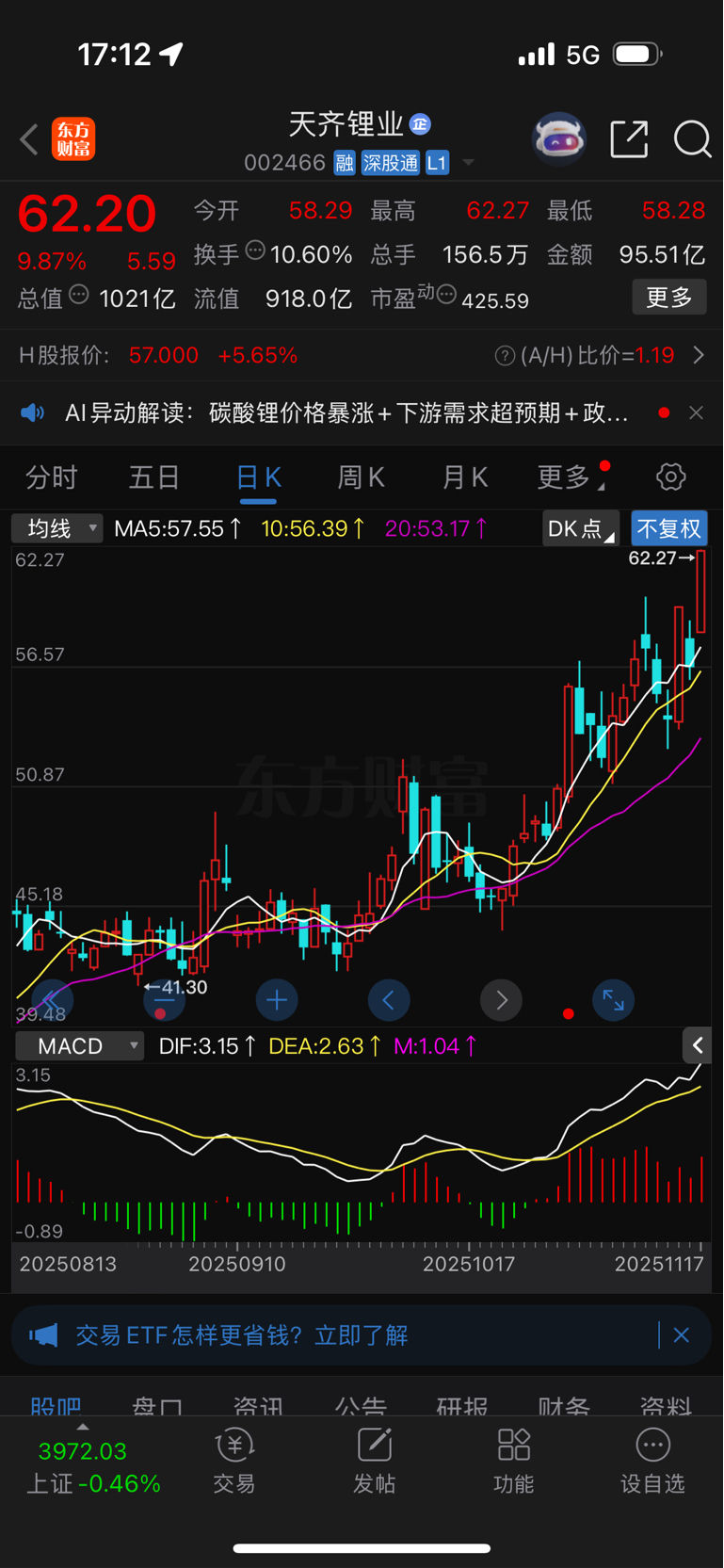Open the 研报 tab
The width and height of the screenshot is (724, 1568).
(x=462, y=1406)
